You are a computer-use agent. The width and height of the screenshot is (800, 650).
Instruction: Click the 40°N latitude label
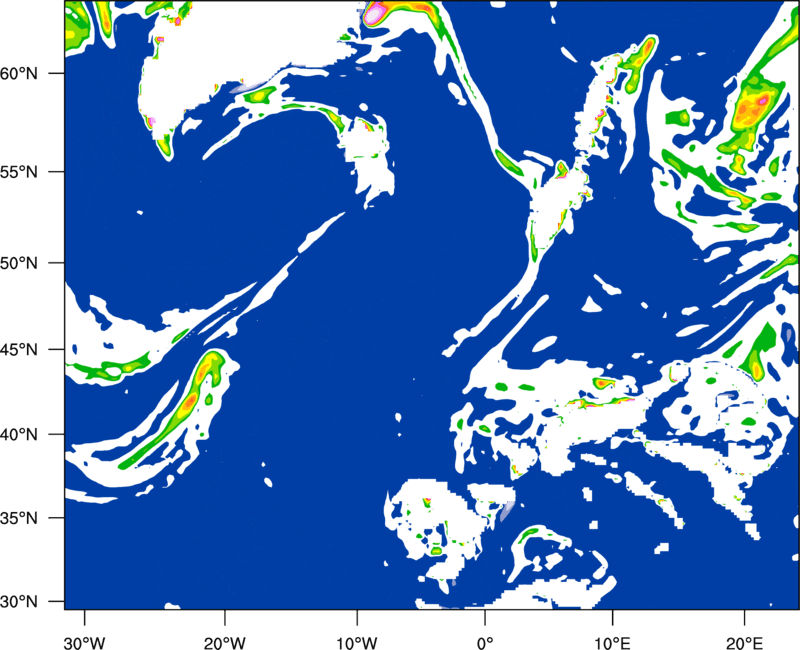(19, 435)
